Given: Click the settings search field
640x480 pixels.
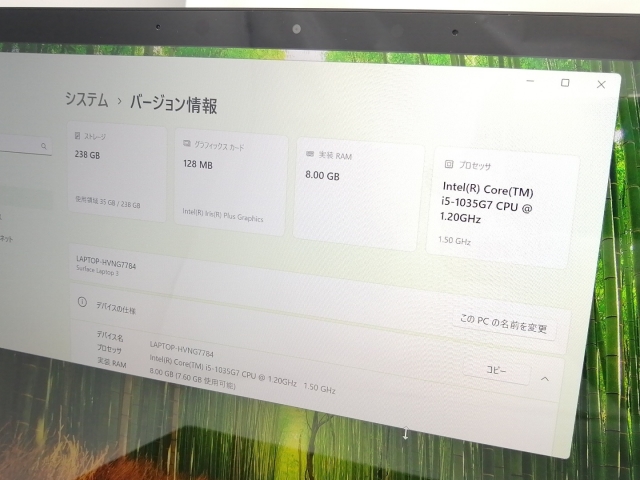Looking at the screenshot, I should pos(24,145).
